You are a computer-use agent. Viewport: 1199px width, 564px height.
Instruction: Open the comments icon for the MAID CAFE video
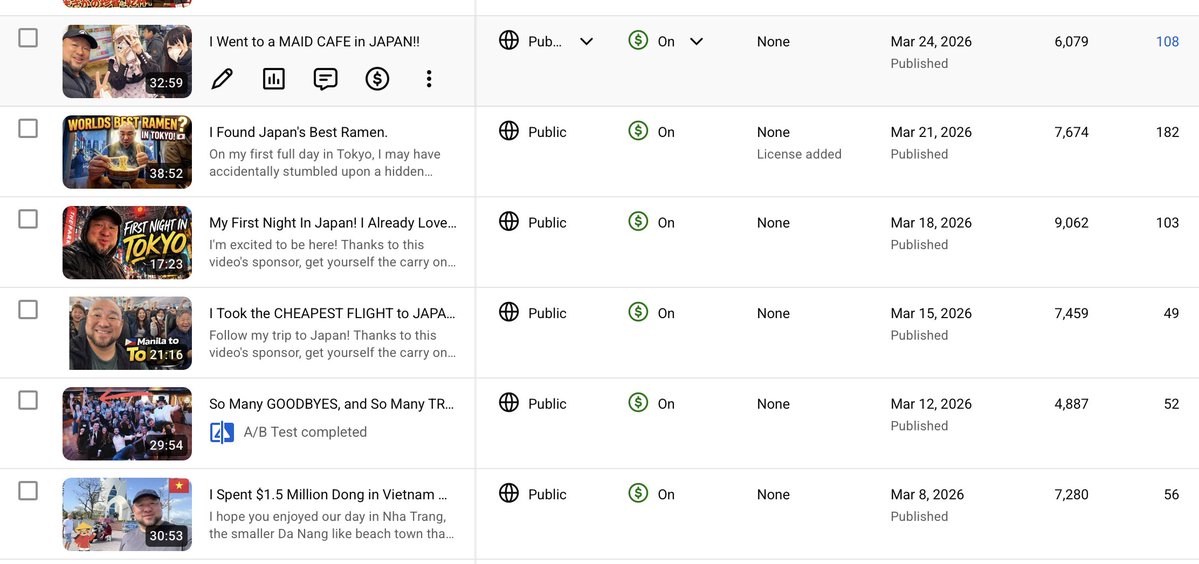tap(326, 79)
